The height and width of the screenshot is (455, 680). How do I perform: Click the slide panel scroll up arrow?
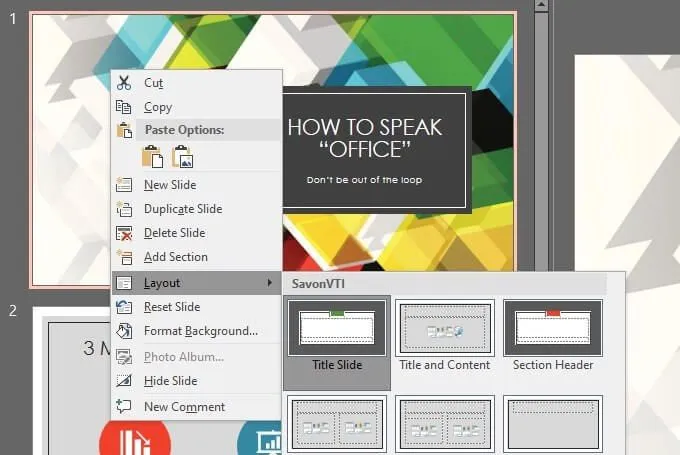pyautogui.click(x=541, y=6)
